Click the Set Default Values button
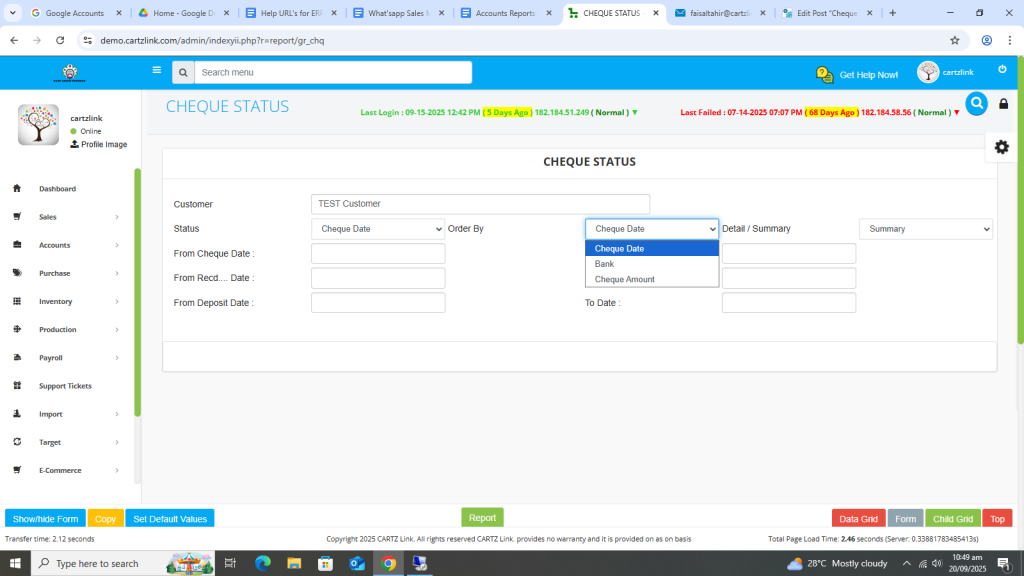The width and height of the screenshot is (1024, 576). click(x=170, y=519)
